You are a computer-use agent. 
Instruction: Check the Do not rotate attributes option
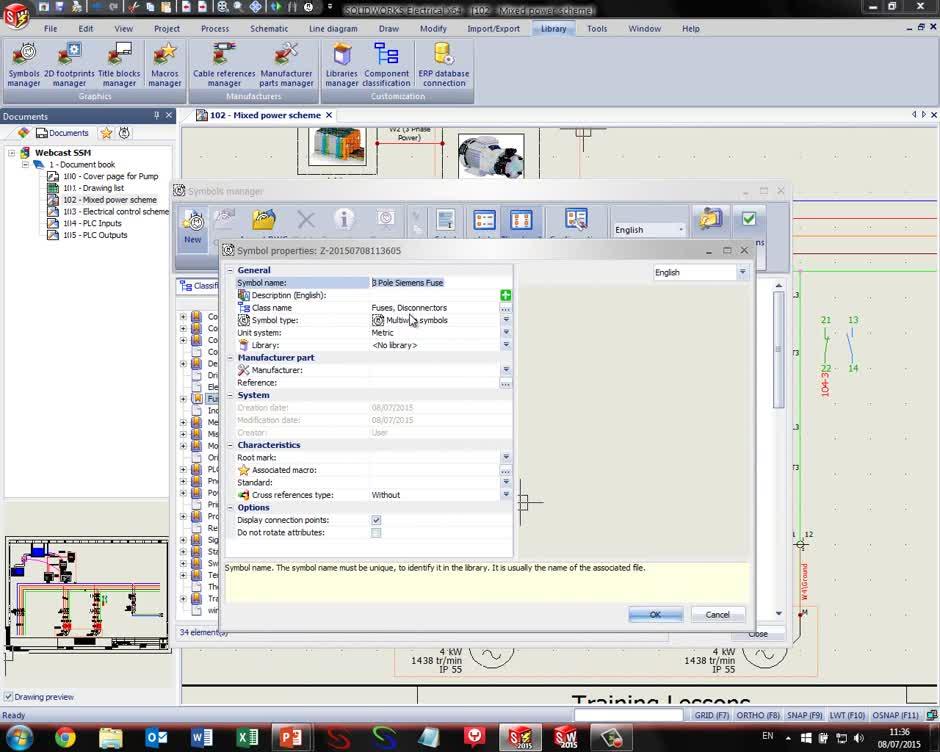(376, 532)
